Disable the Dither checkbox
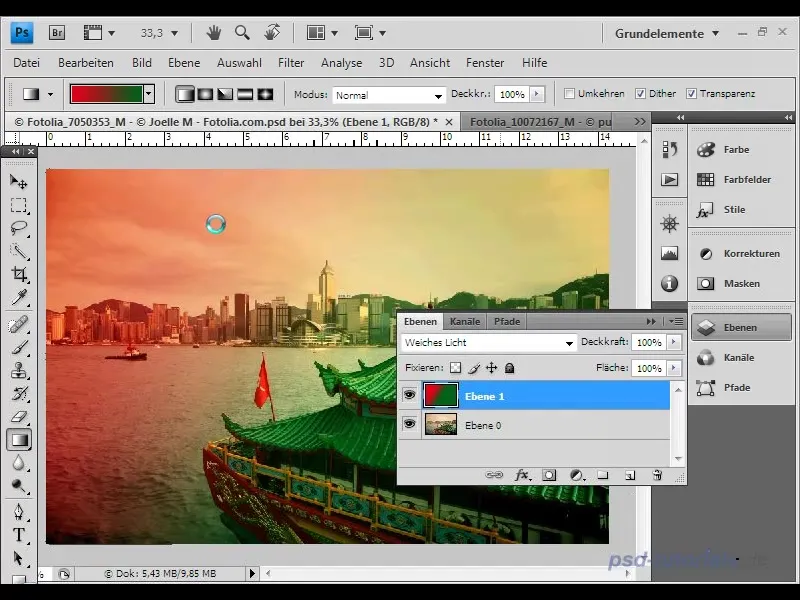The height and width of the screenshot is (600, 800). tap(640, 94)
